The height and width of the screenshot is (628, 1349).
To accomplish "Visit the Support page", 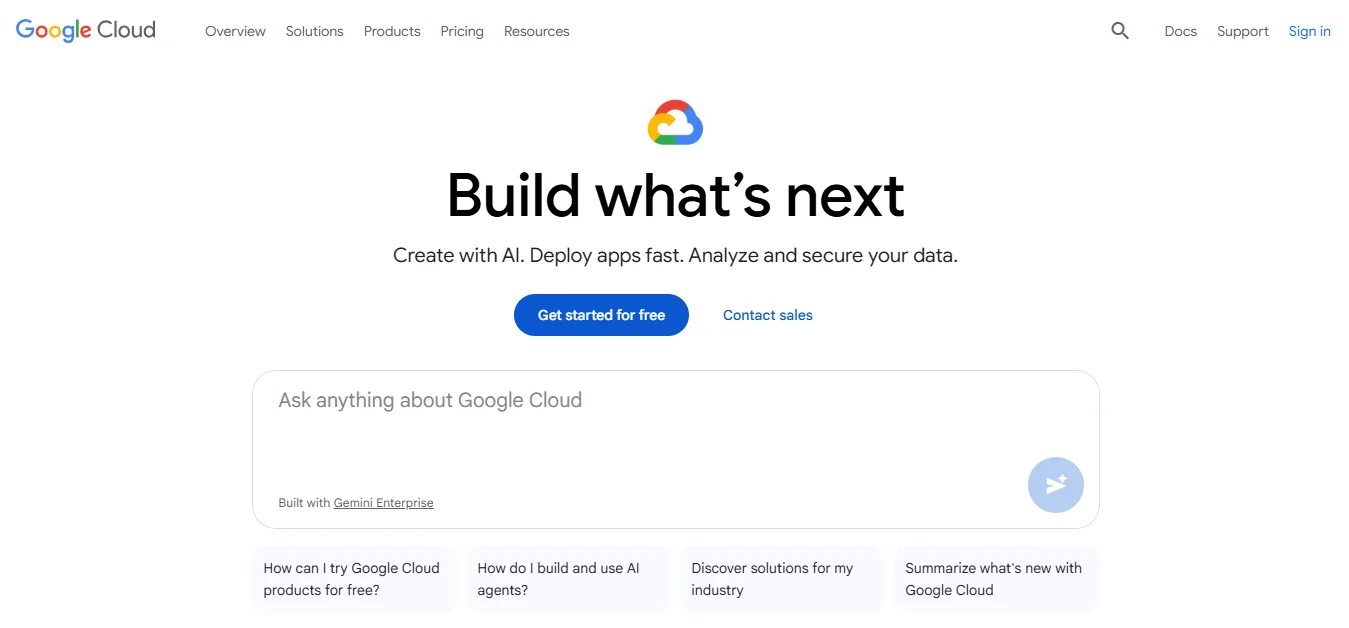I will tap(1242, 31).
